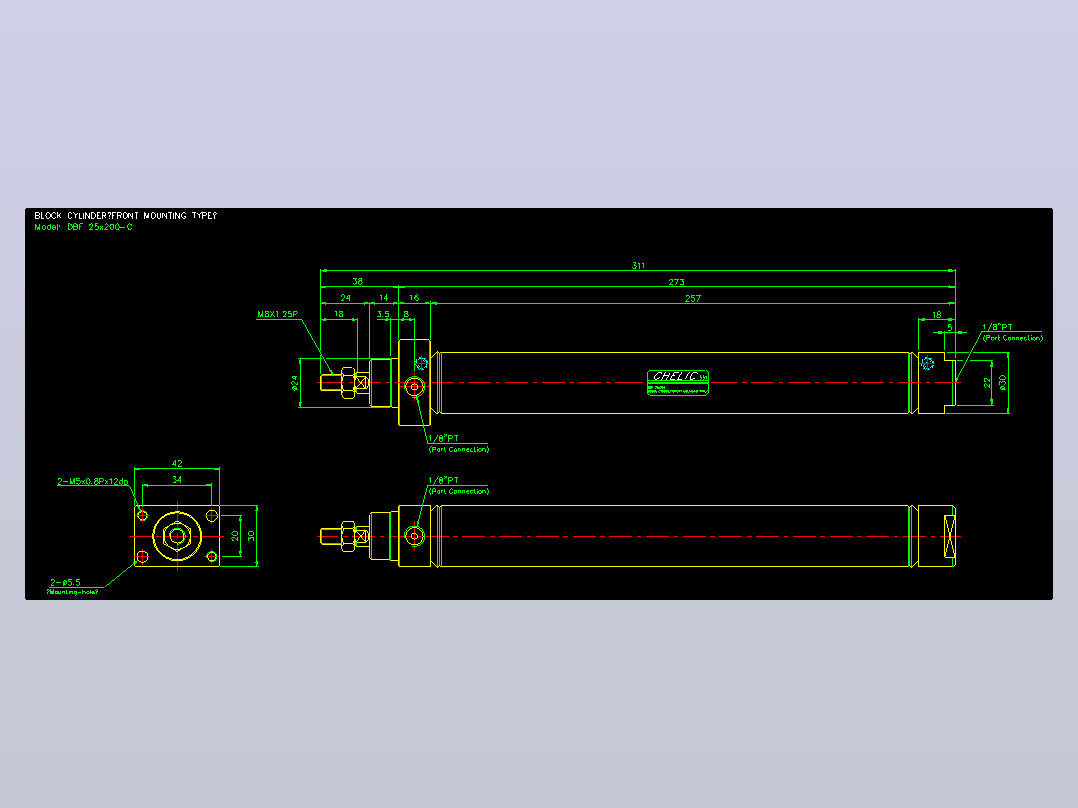The width and height of the screenshot is (1078, 808).
Task: Pick the overall length dimension 311
Action: (638, 265)
